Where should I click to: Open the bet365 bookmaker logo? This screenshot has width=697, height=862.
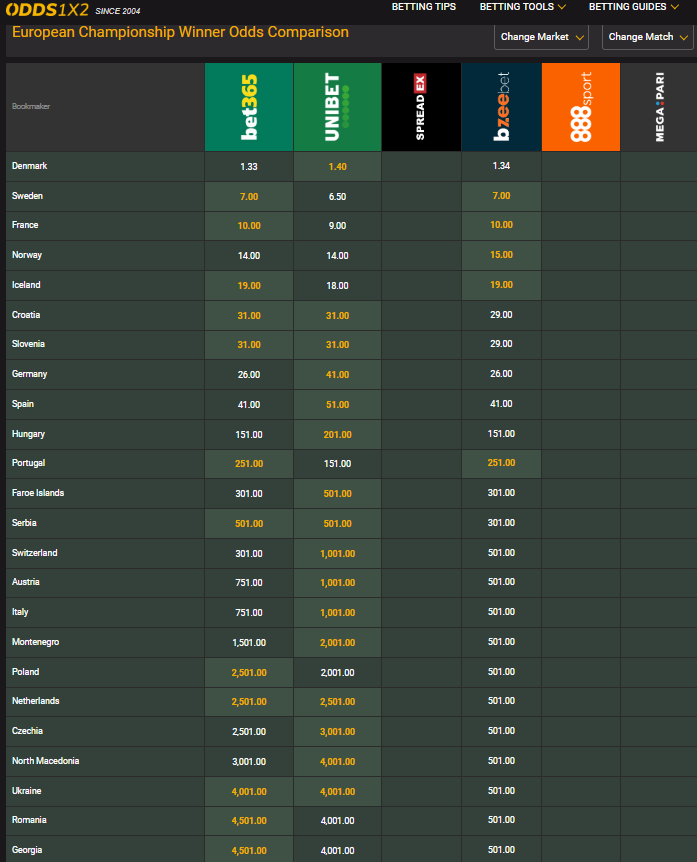click(249, 107)
